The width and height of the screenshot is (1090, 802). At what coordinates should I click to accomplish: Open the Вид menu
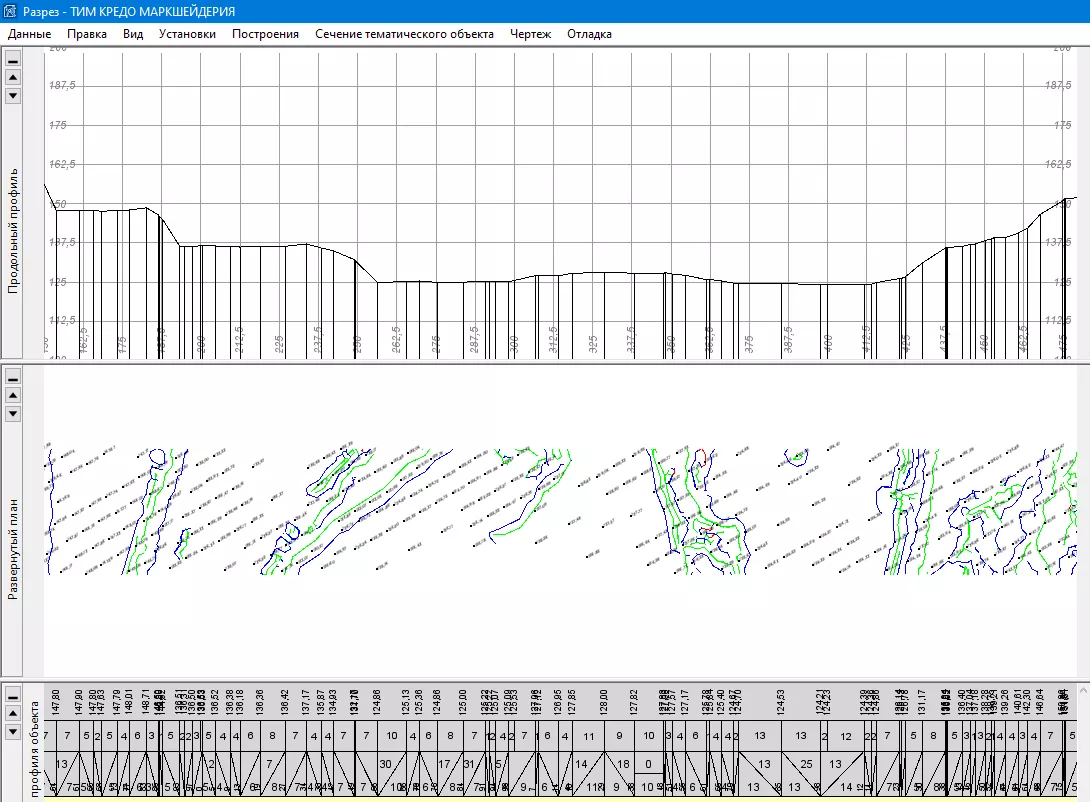click(x=133, y=34)
